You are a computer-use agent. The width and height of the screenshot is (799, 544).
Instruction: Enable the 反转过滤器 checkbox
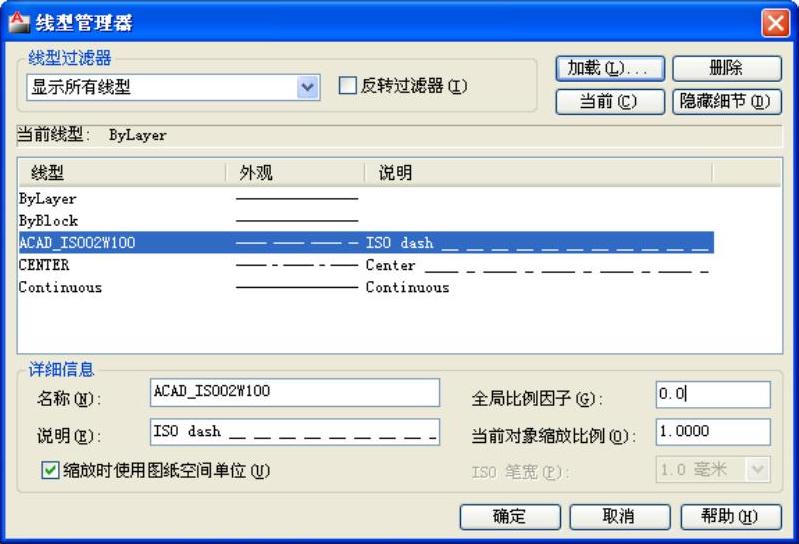tap(348, 86)
